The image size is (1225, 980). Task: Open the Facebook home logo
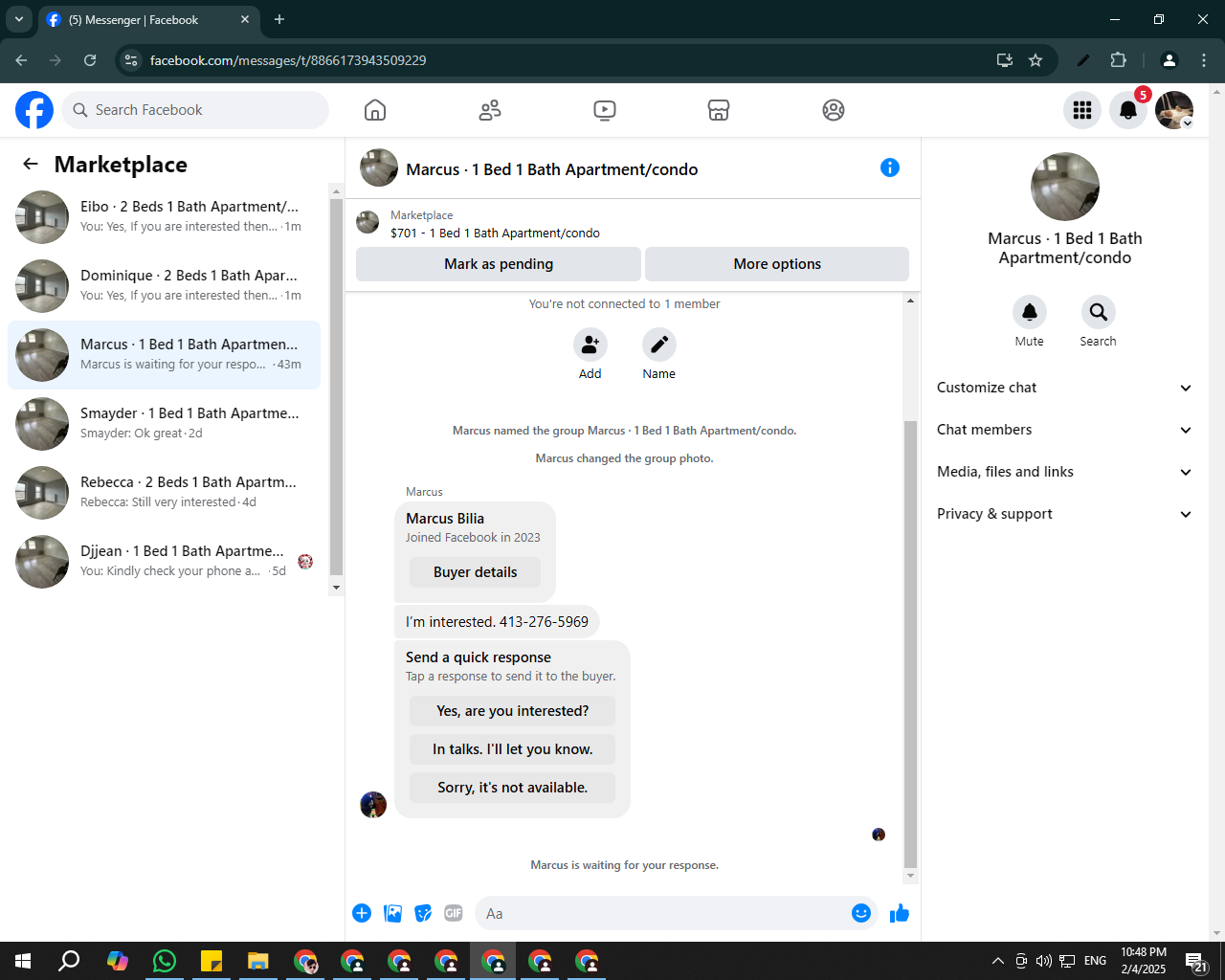point(34,110)
